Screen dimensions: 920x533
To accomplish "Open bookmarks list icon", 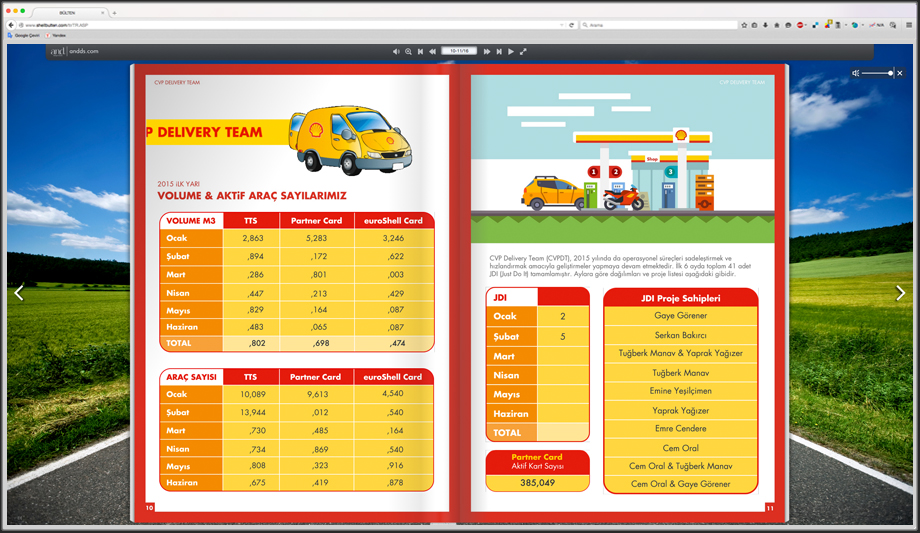I will (755, 25).
